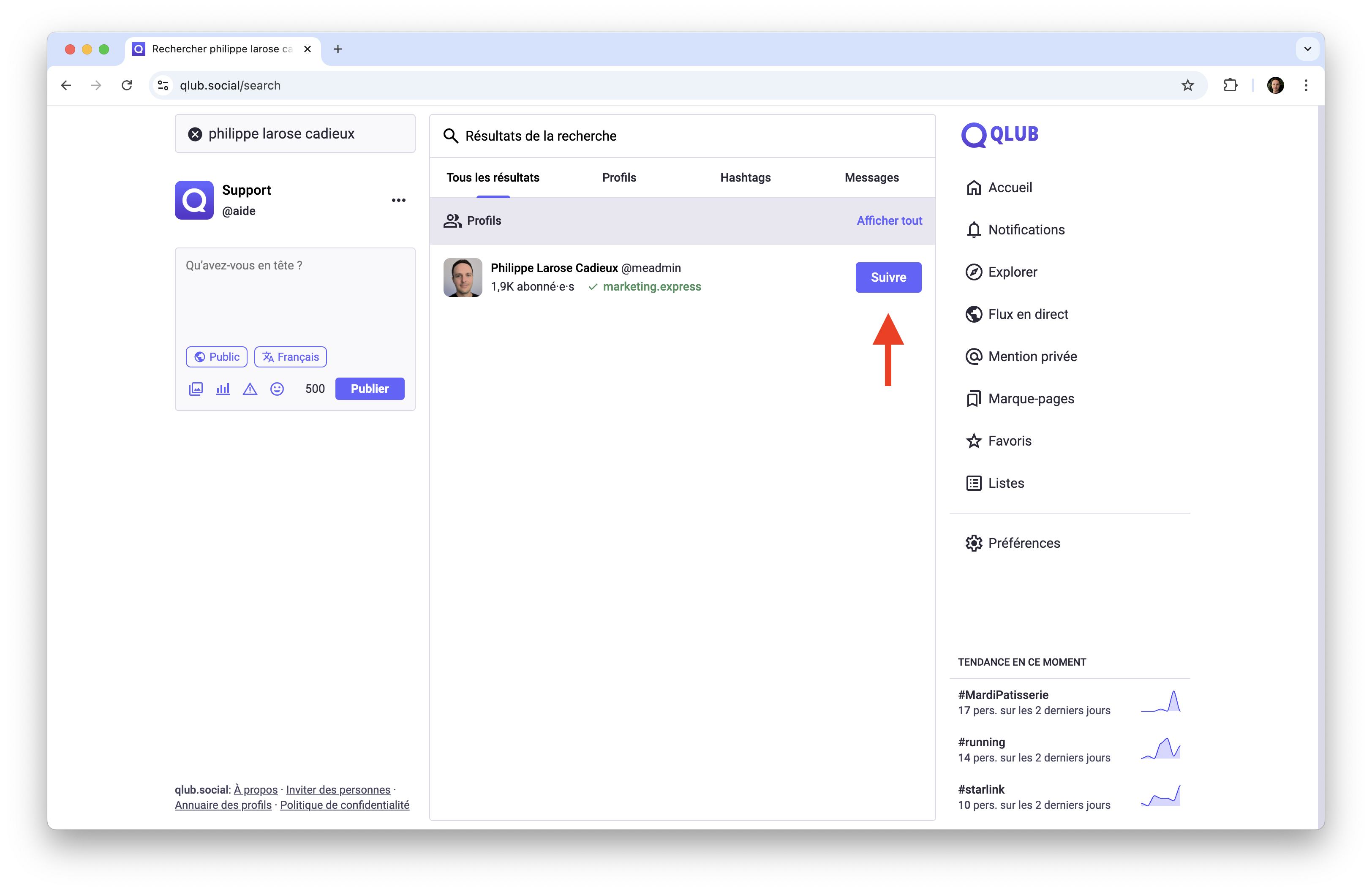Click the À propos footer link
The image size is (1372, 892).
tap(256, 790)
